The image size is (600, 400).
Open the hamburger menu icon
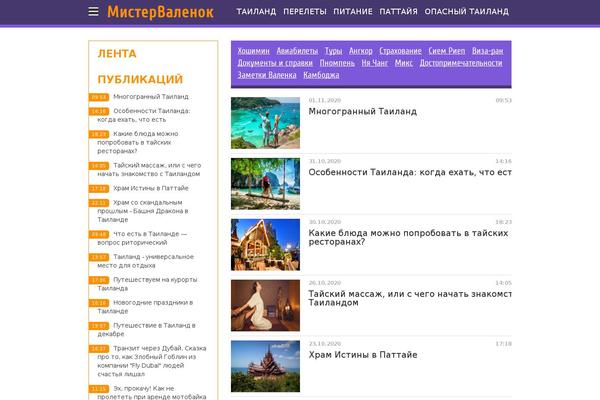pyautogui.click(x=93, y=11)
